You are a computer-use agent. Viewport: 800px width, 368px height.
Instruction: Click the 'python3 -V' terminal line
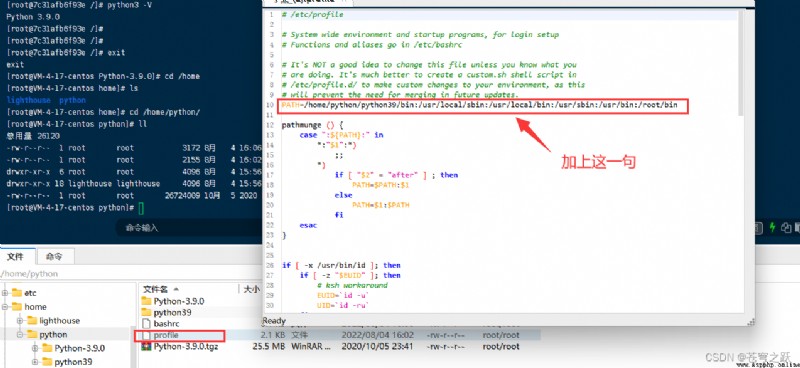pos(79,5)
